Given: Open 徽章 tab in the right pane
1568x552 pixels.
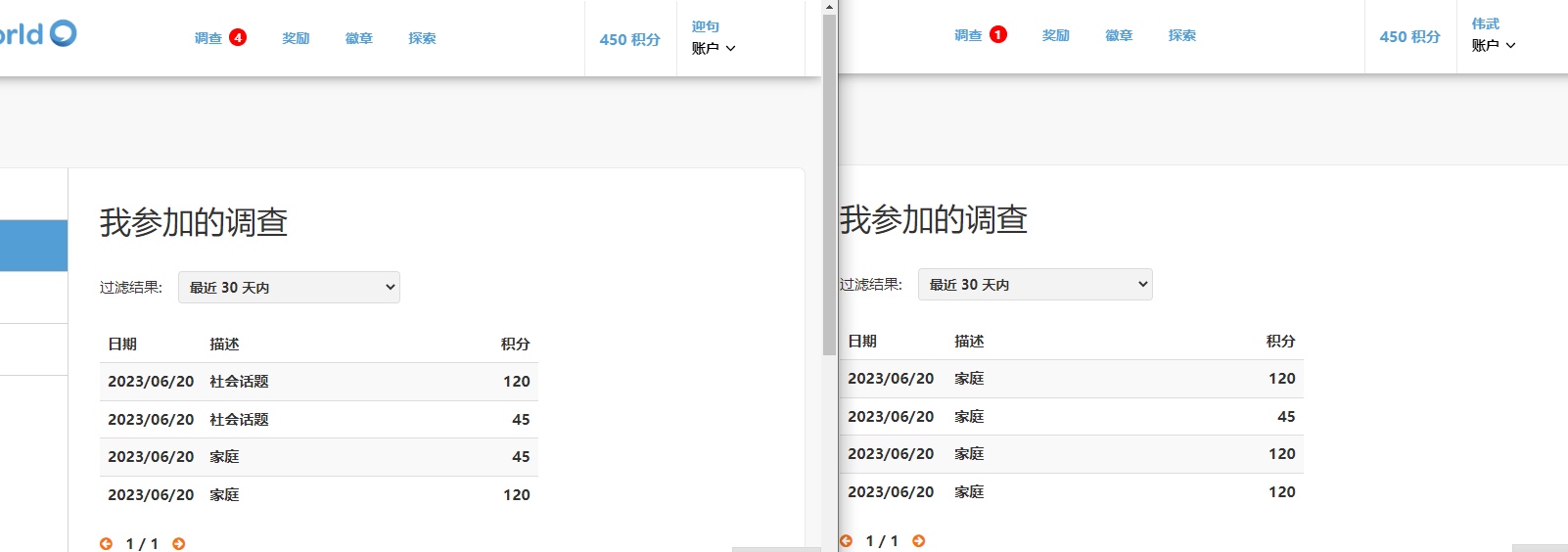Looking at the screenshot, I should click(1119, 35).
